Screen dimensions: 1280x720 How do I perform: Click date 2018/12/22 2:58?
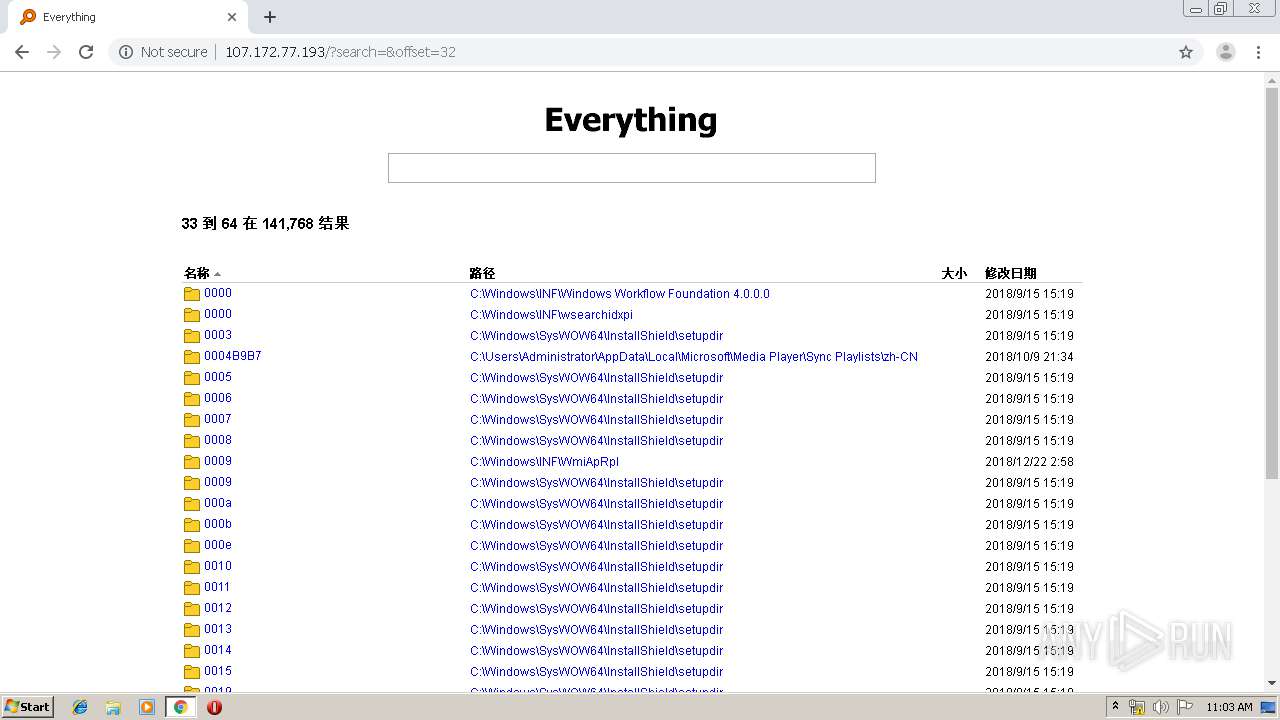[1029, 462]
